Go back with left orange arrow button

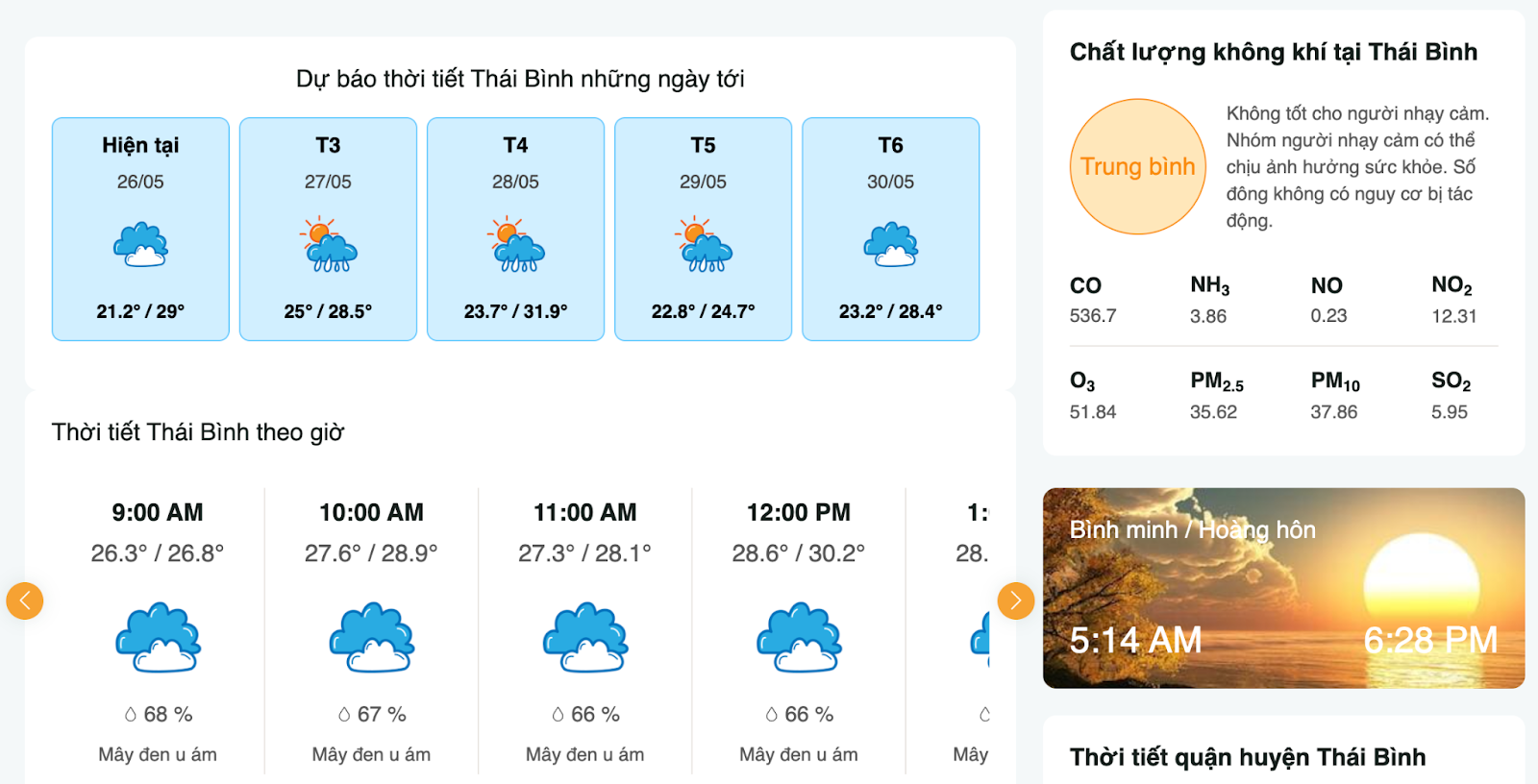pos(25,601)
